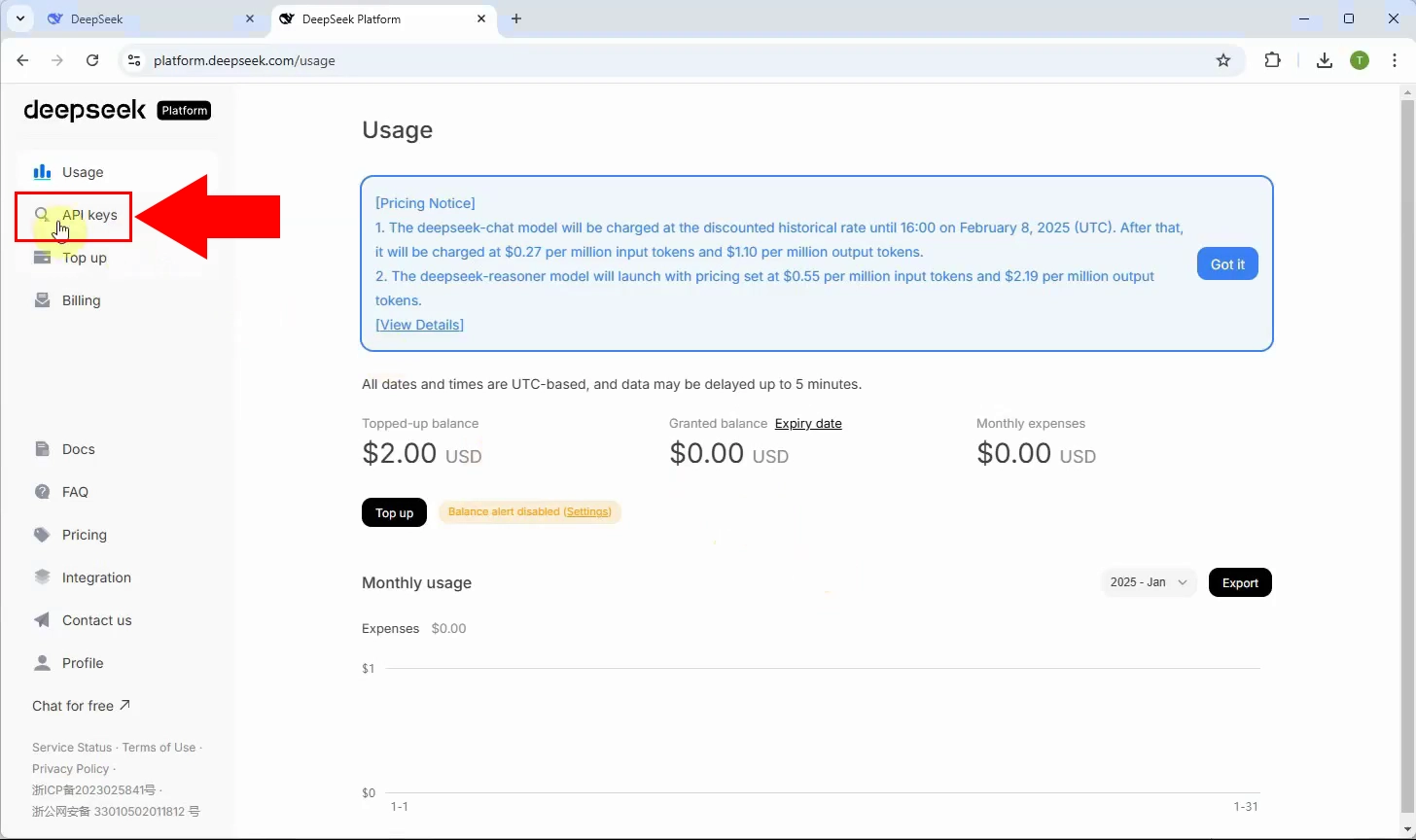Click the black Top up button

click(394, 512)
